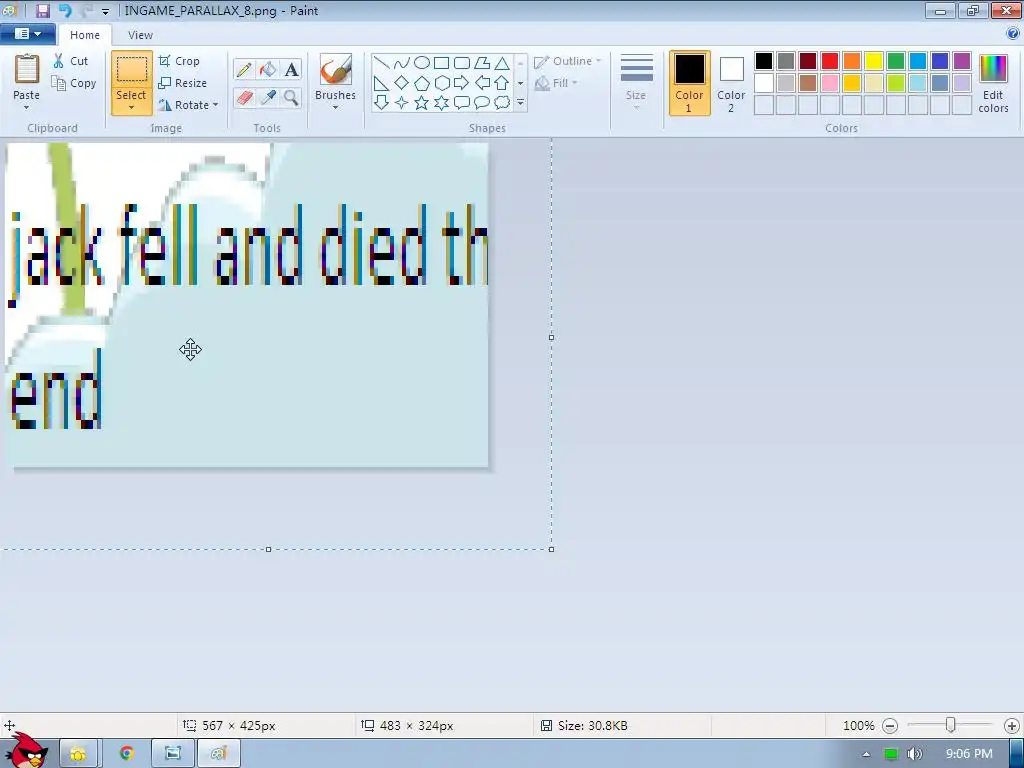The image size is (1024, 768).
Task: Choose the Triangle shape
Action: pos(502,63)
